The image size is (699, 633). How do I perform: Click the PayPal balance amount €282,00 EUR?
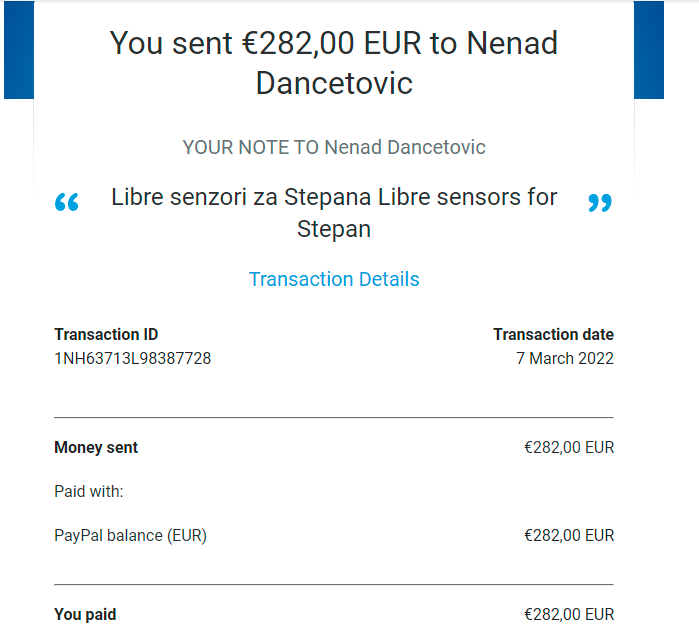[x=569, y=535]
